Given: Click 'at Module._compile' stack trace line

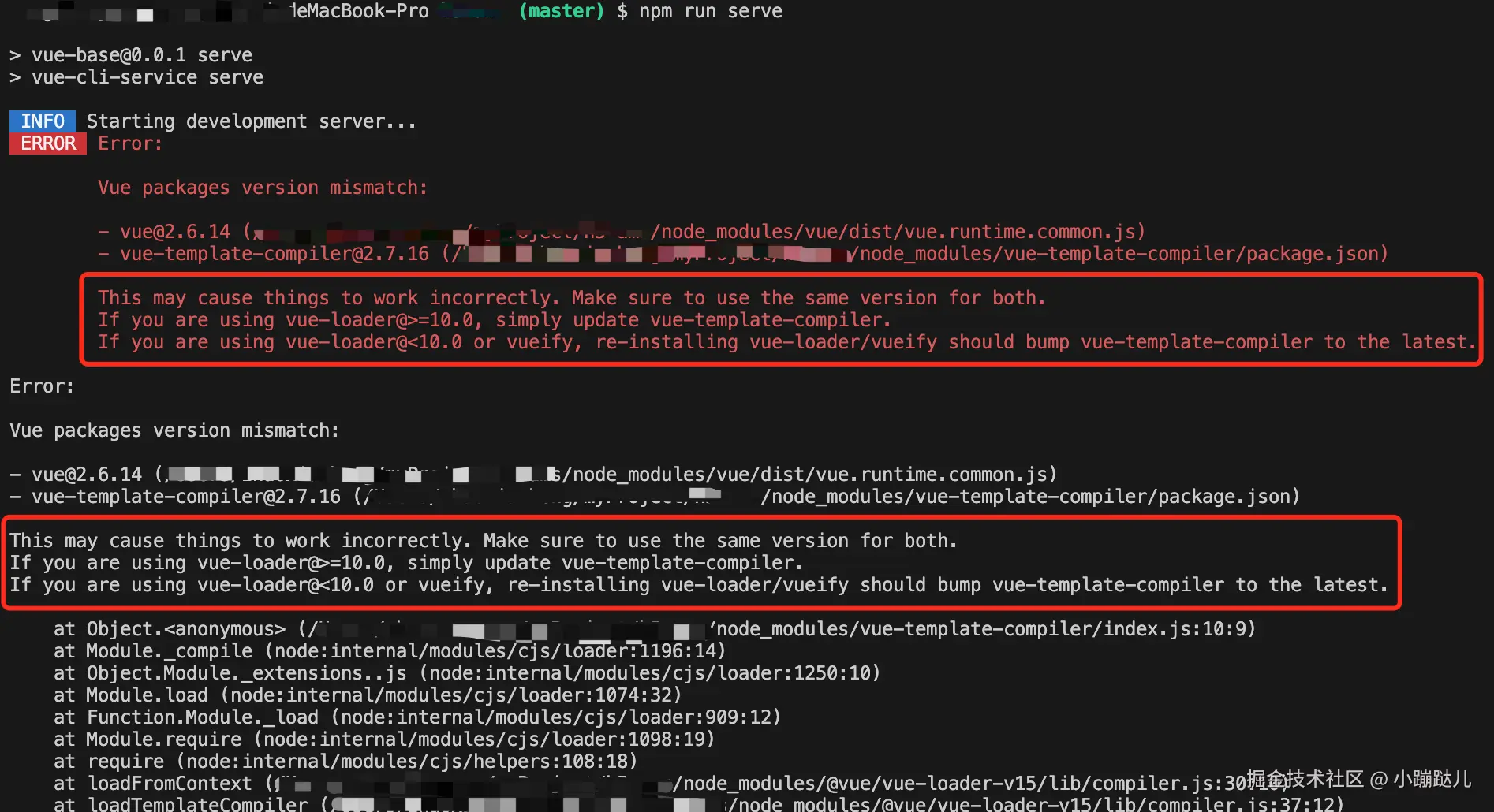Looking at the screenshot, I should 390,651.
